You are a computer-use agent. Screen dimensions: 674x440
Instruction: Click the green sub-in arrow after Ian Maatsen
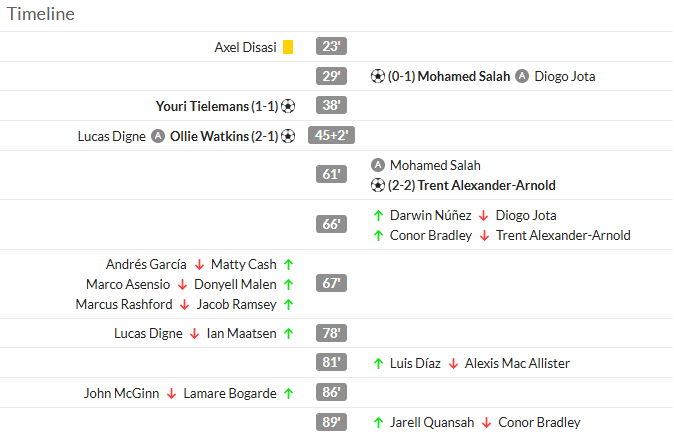pos(288,333)
